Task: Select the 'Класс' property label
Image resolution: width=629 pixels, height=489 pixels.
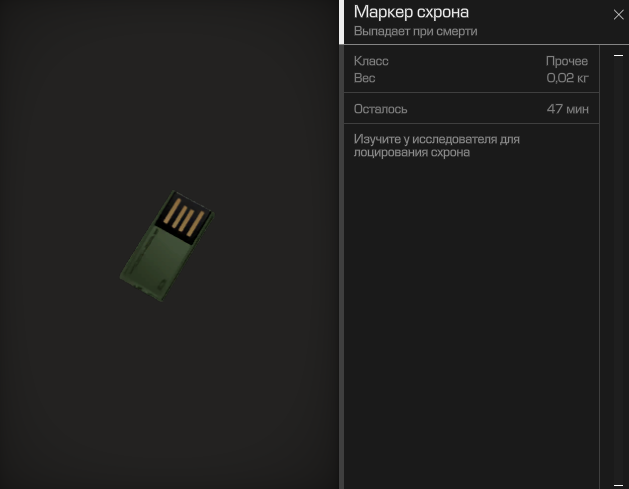Action: point(371,61)
